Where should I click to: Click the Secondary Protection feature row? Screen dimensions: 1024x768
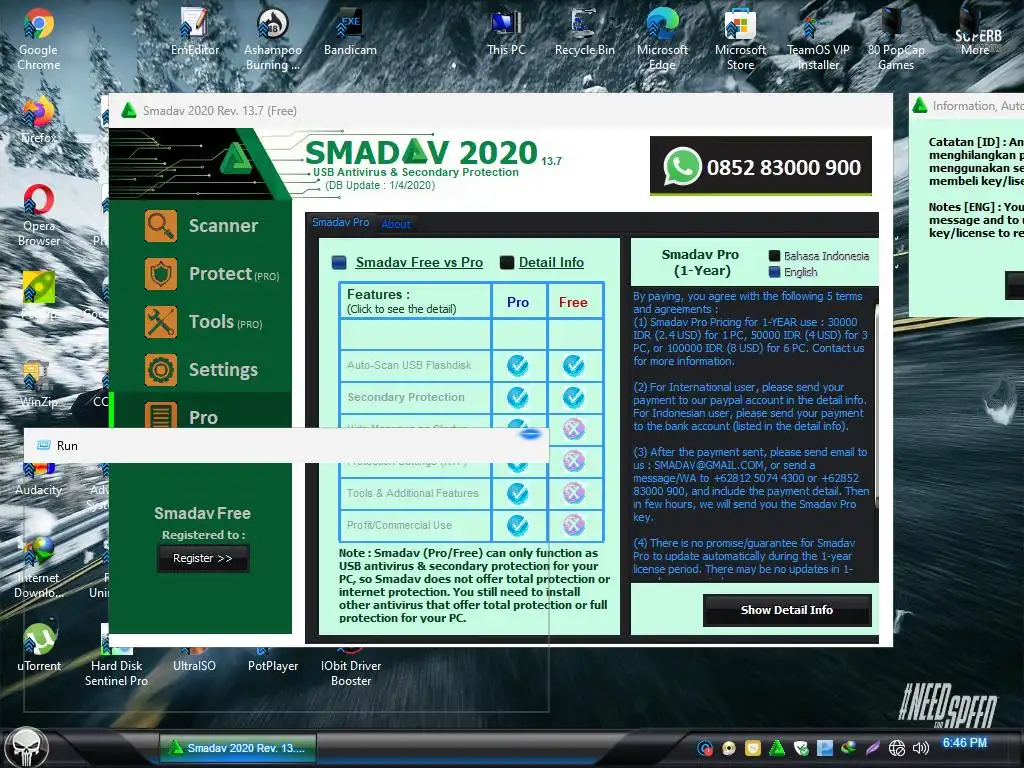point(415,397)
